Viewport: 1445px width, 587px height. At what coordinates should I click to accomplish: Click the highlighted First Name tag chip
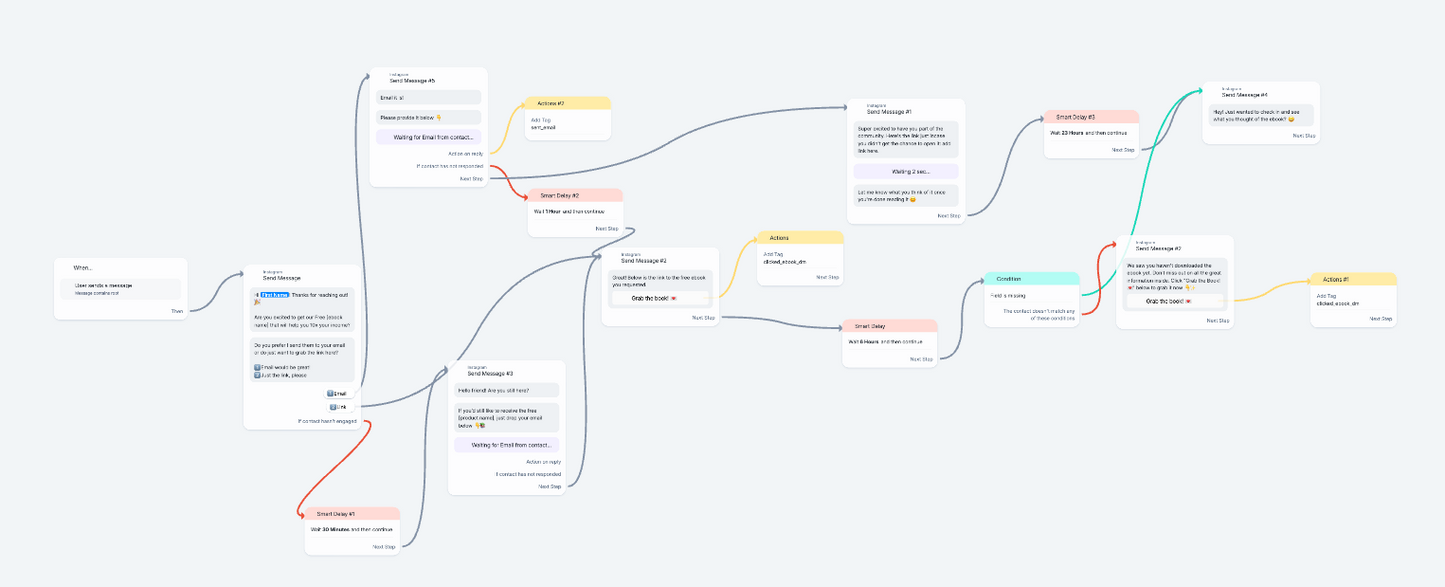pos(275,295)
